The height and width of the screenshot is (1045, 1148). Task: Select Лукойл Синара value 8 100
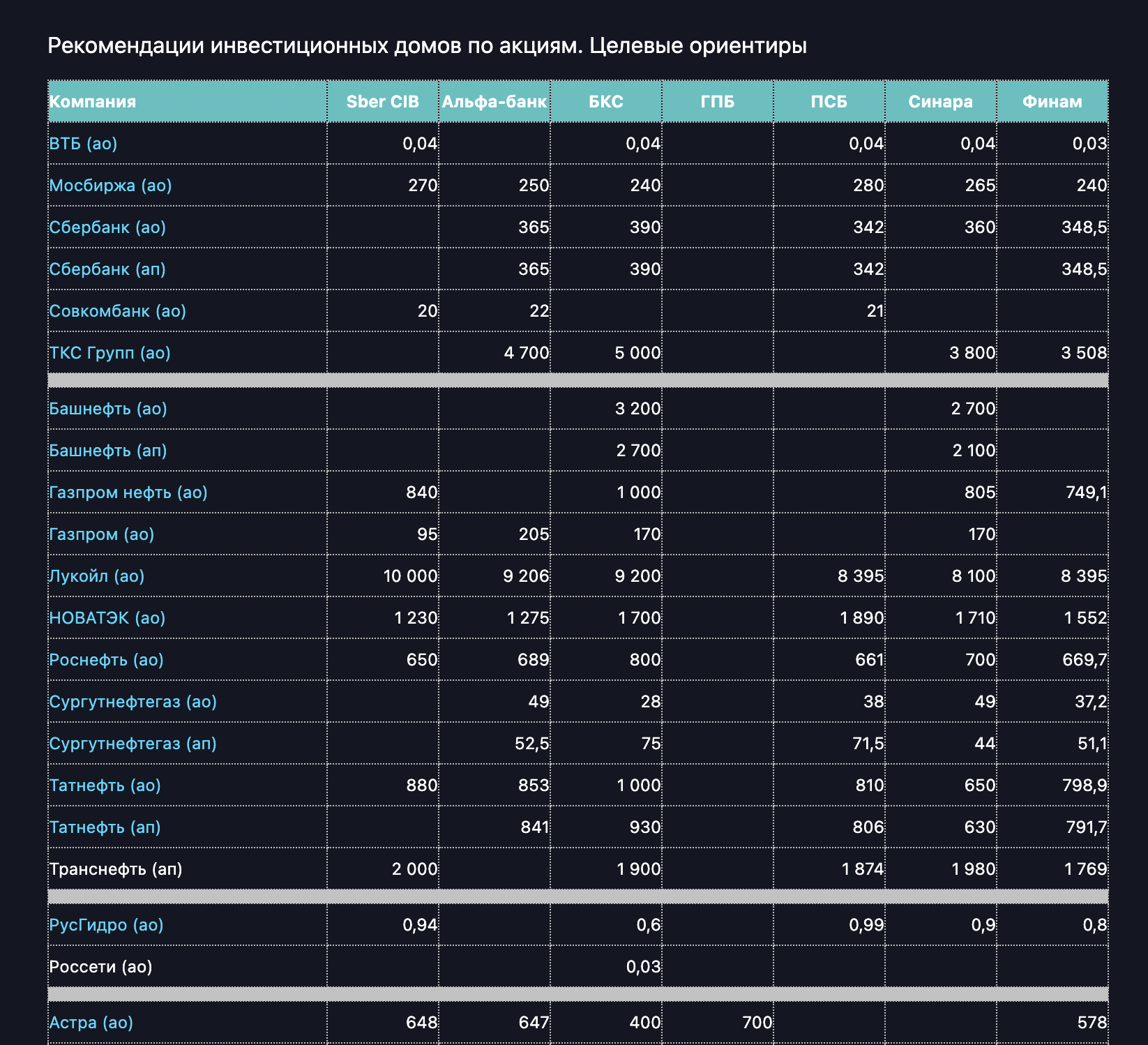click(x=973, y=576)
